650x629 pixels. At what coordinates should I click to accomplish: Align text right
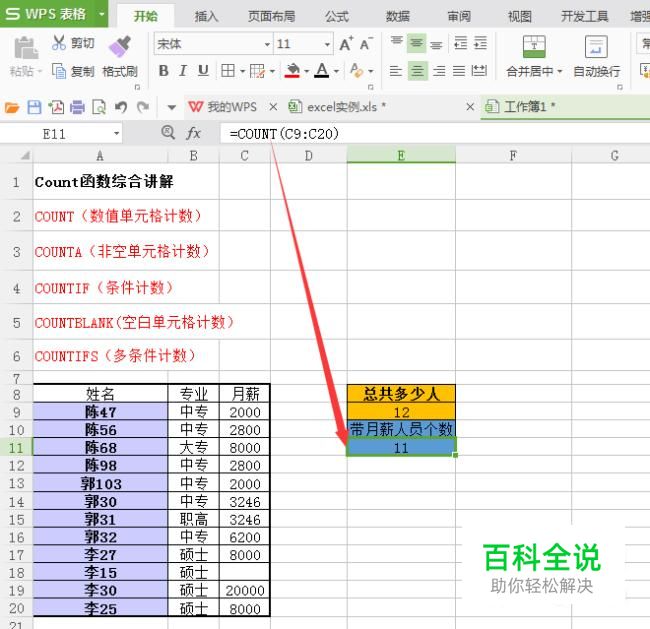point(439,71)
